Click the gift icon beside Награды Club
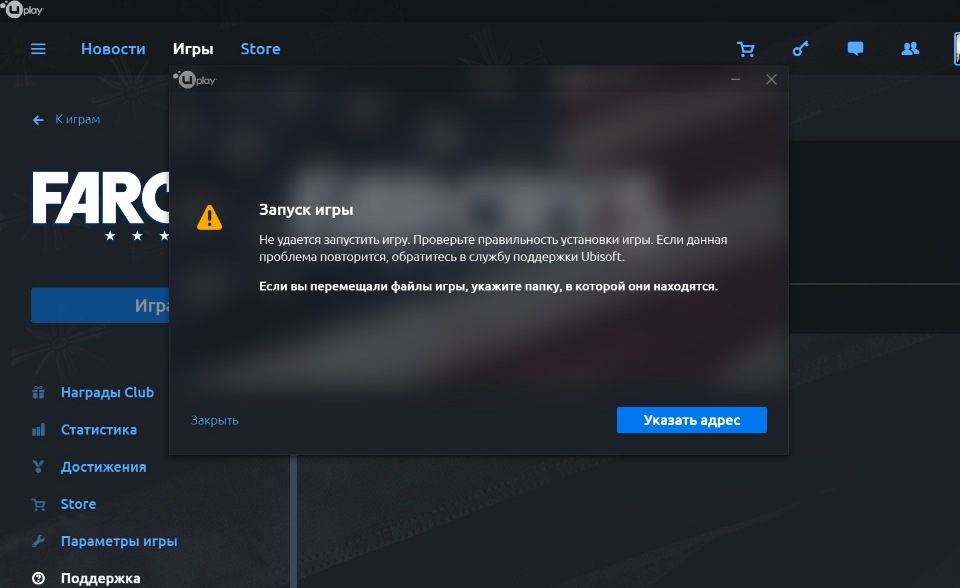 pos(38,393)
